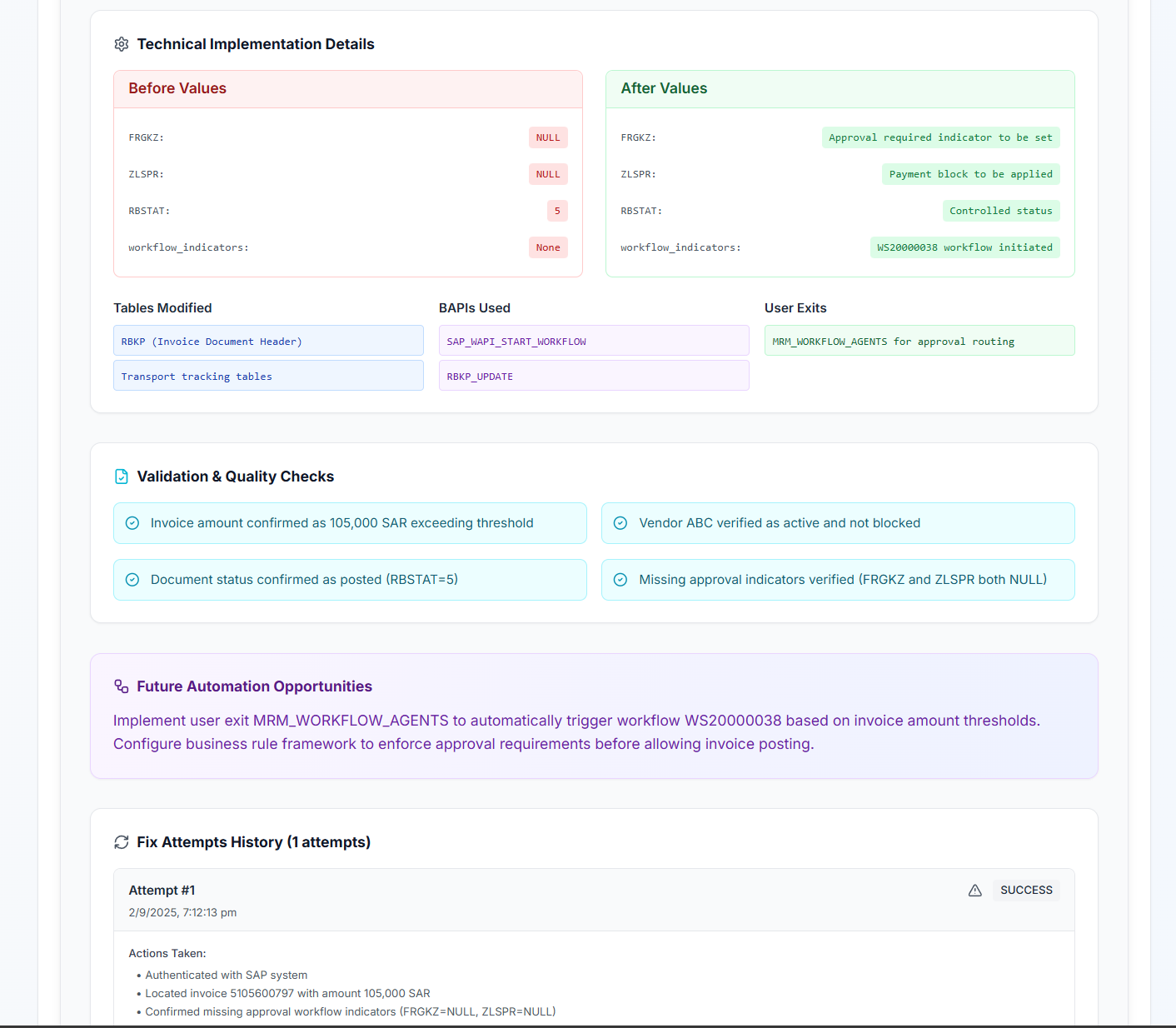The height and width of the screenshot is (1028, 1176).
Task: Click the Payment block to be applied value
Action: (970, 174)
